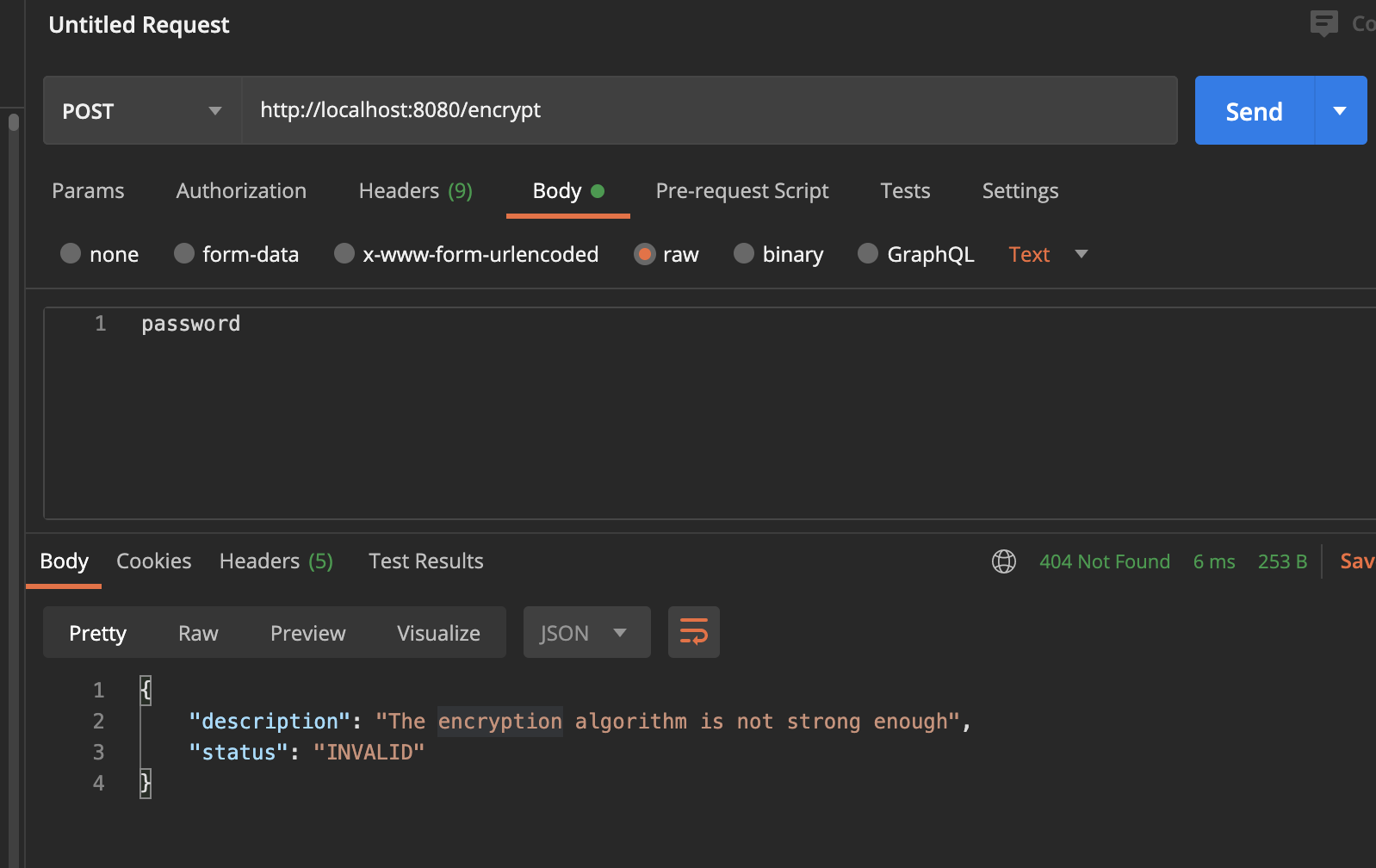Click the left panel scrollbar handle
Screen dimensions: 1376x868
[14, 122]
